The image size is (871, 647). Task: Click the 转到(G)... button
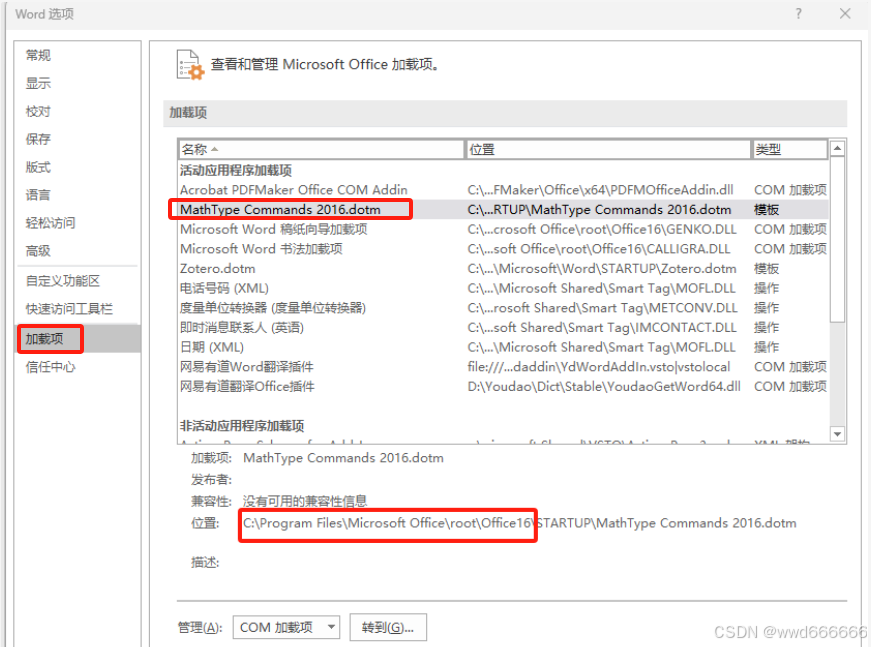point(388,627)
